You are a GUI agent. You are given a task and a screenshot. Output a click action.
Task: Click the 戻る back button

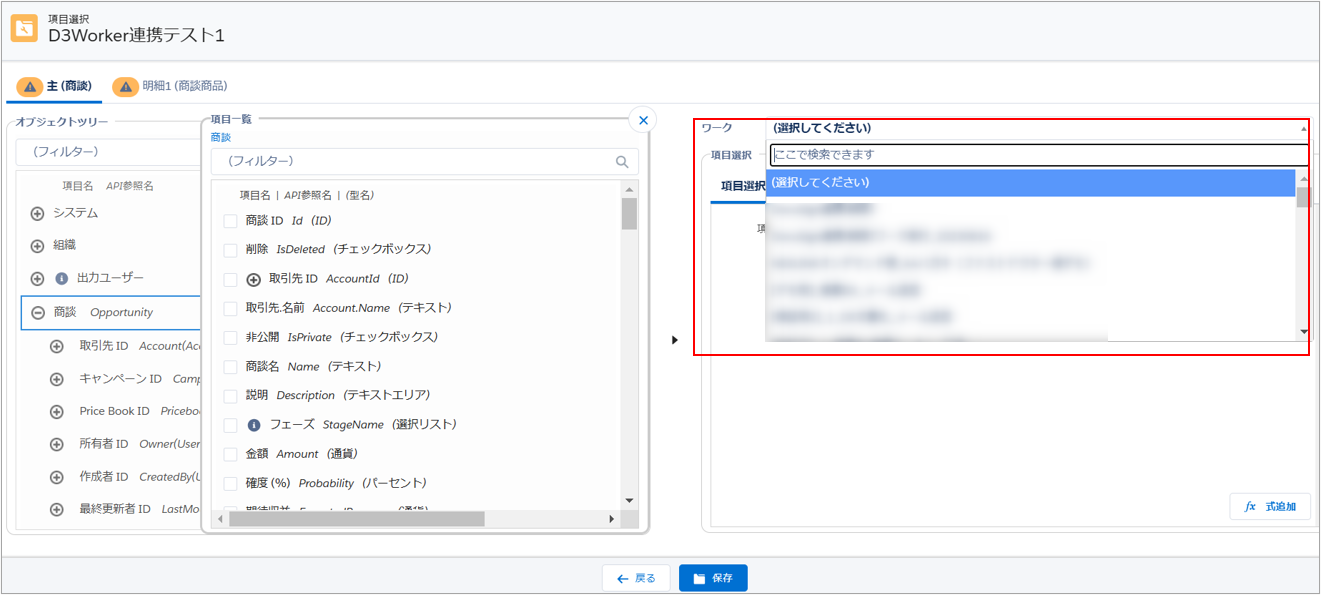[635, 578]
